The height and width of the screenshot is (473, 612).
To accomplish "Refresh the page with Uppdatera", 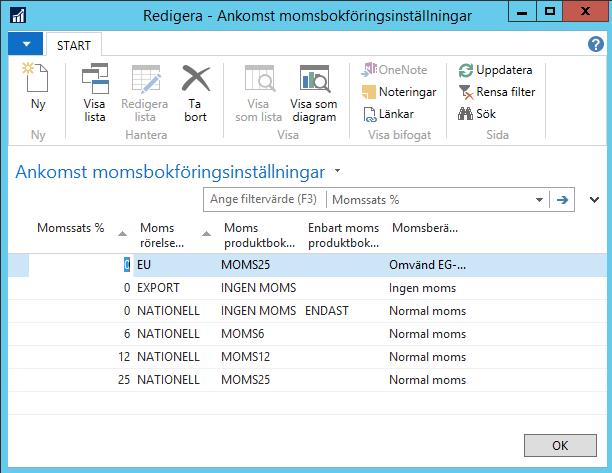I will pos(495,70).
